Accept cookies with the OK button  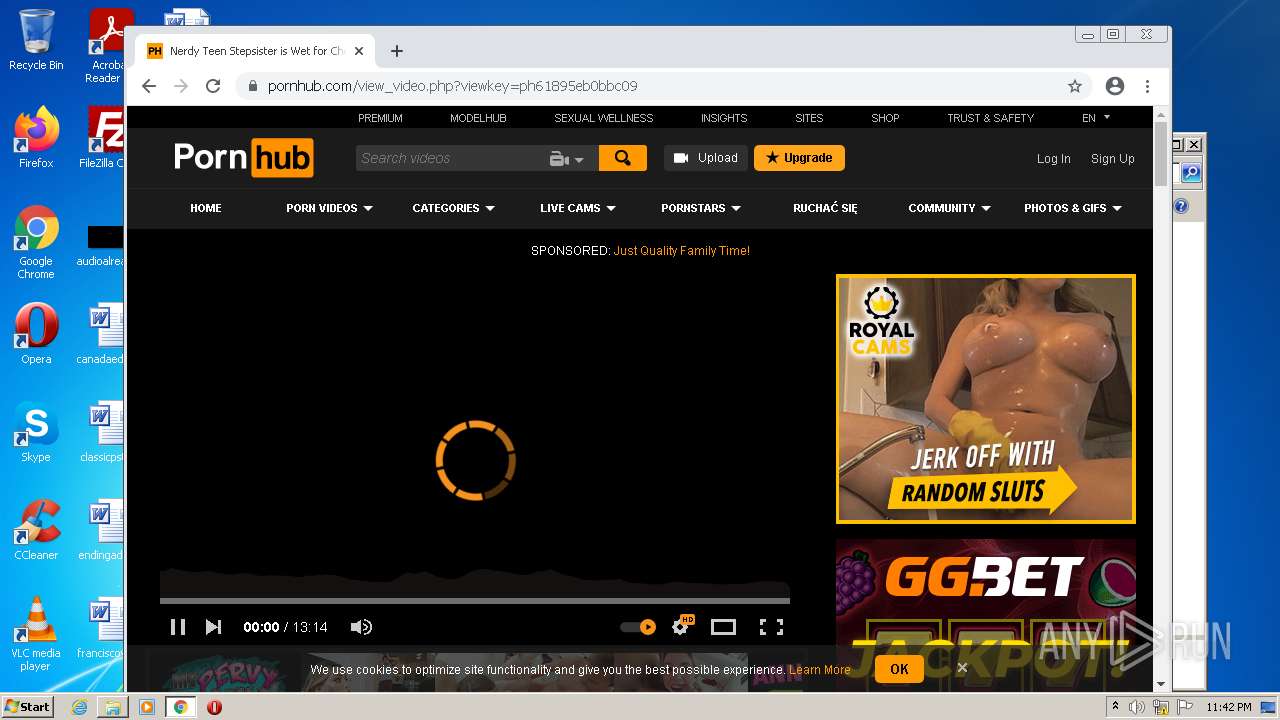coord(899,669)
